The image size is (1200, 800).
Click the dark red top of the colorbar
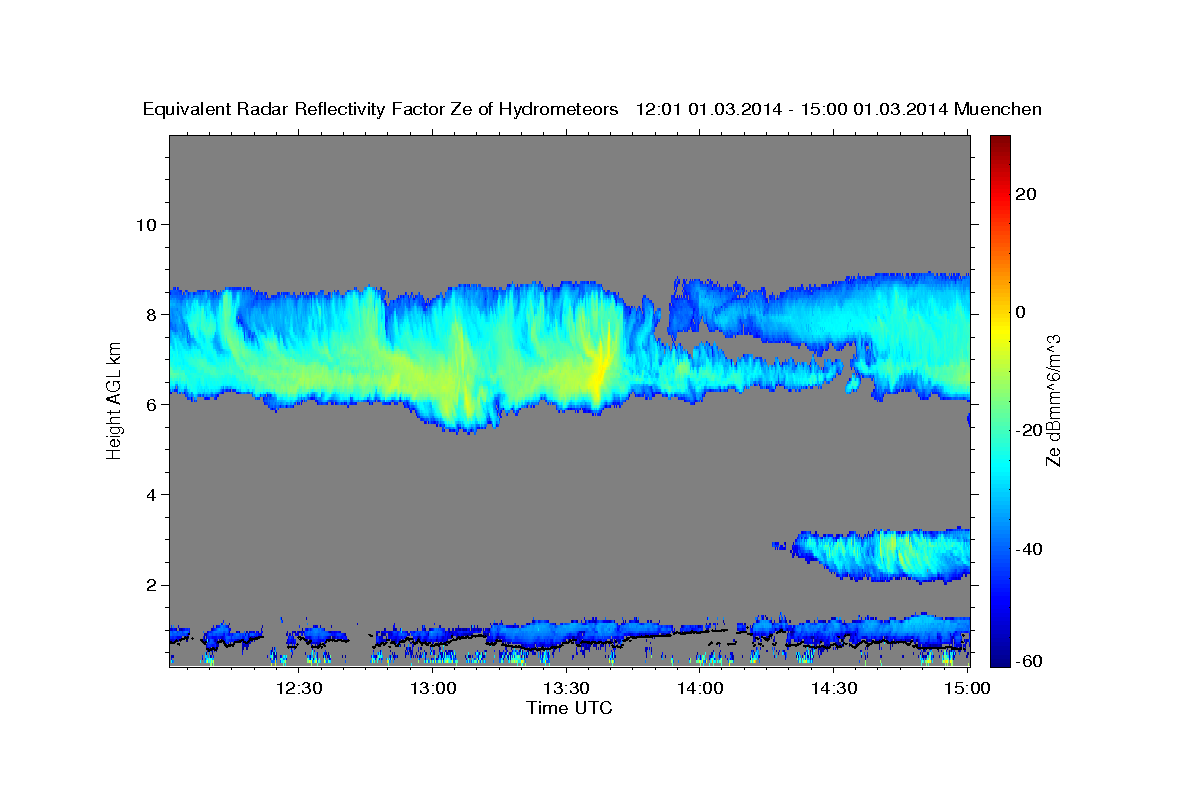pyautogui.click(x=1000, y=142)
